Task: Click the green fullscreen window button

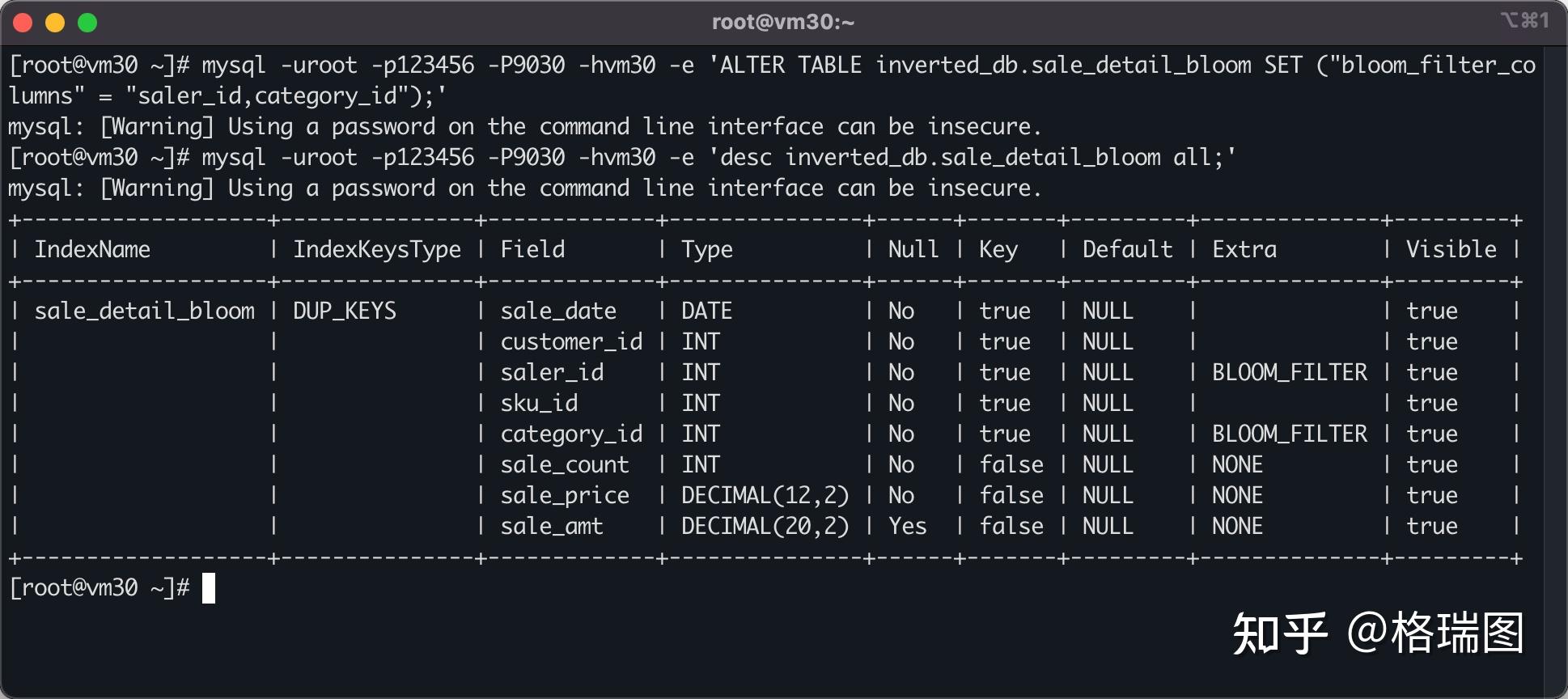Action: pyautogui.click(x=87, y=23)
